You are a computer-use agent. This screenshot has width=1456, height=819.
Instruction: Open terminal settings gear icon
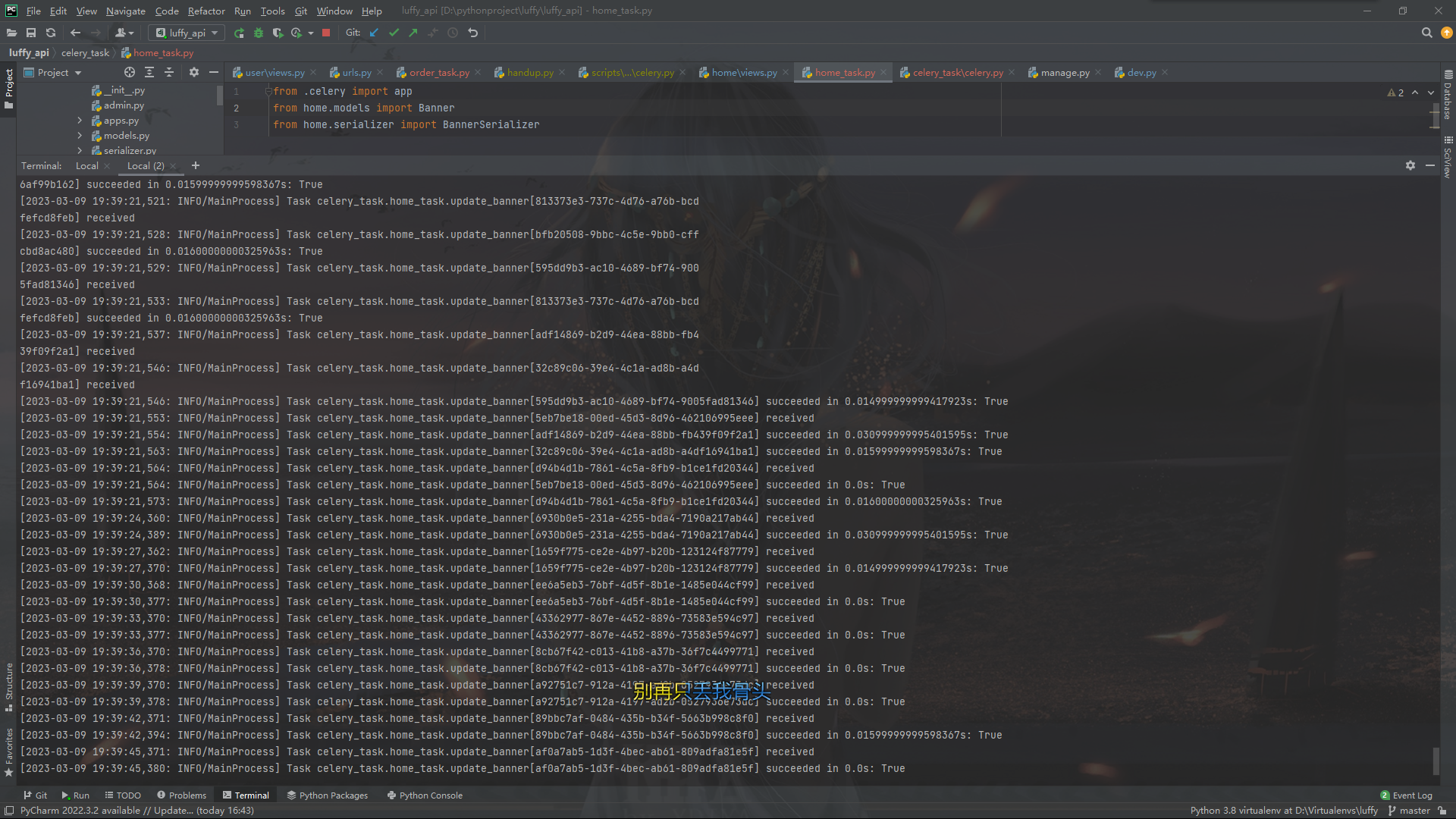[x=1410, y=165]
